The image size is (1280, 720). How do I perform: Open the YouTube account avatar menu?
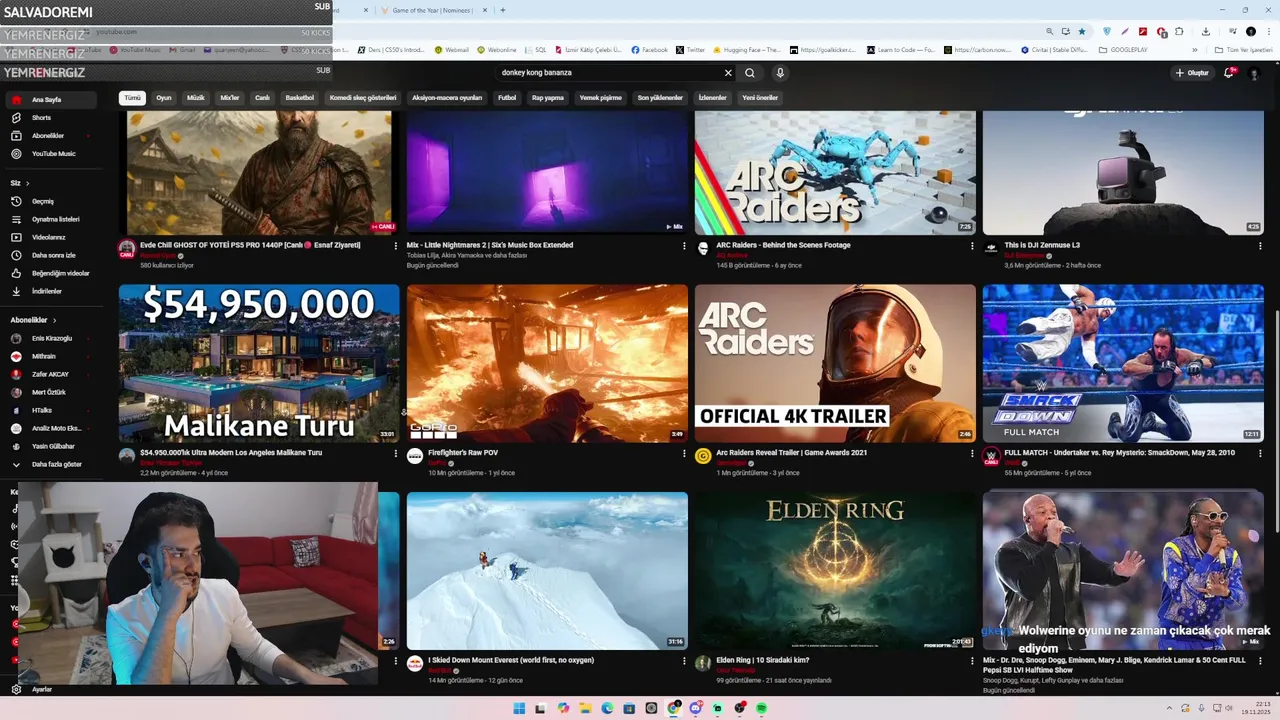pyautogui.click(x=1254, y=73)
